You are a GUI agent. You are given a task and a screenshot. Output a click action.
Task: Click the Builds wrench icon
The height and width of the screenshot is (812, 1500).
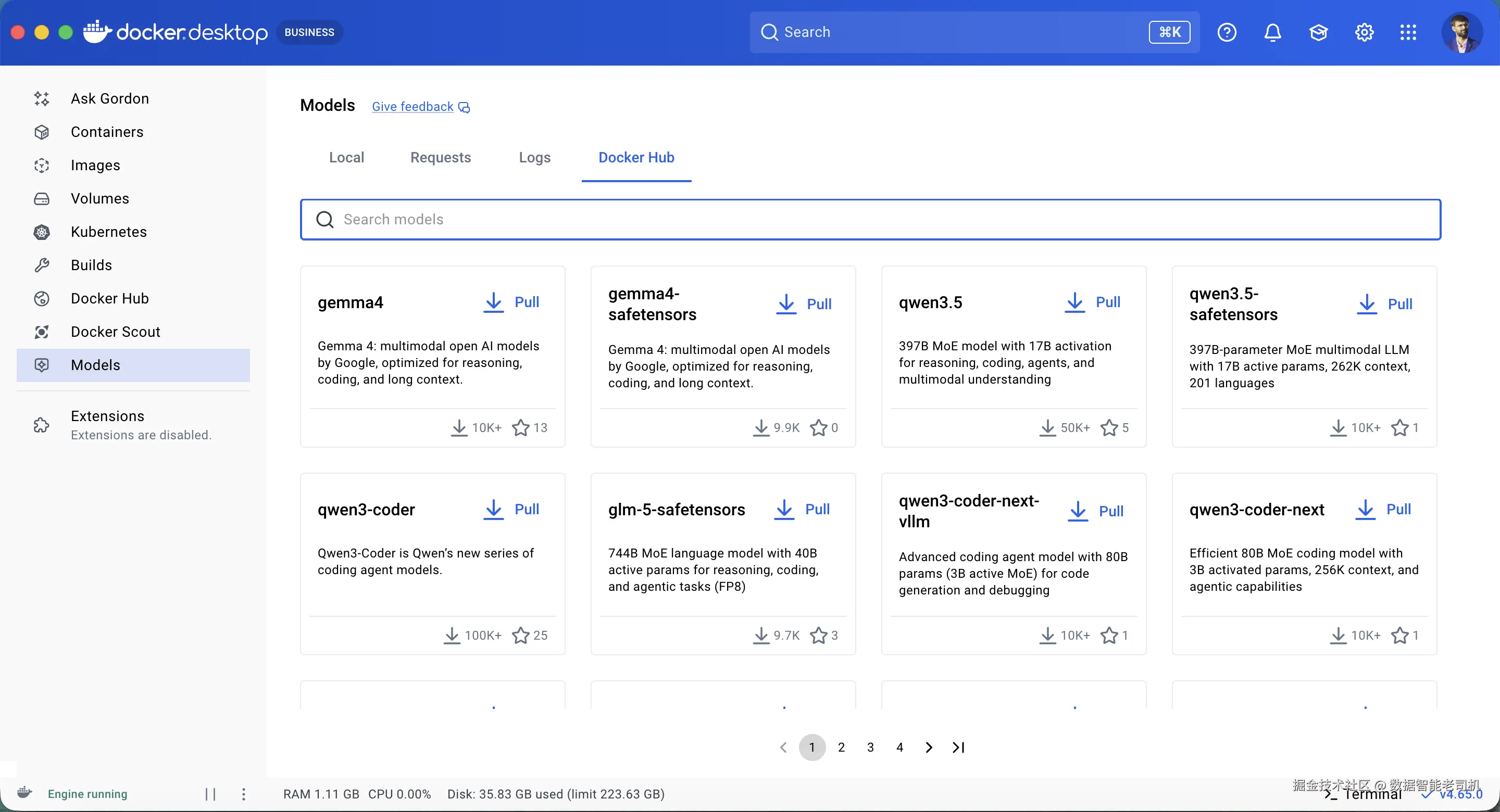(41, 265)
